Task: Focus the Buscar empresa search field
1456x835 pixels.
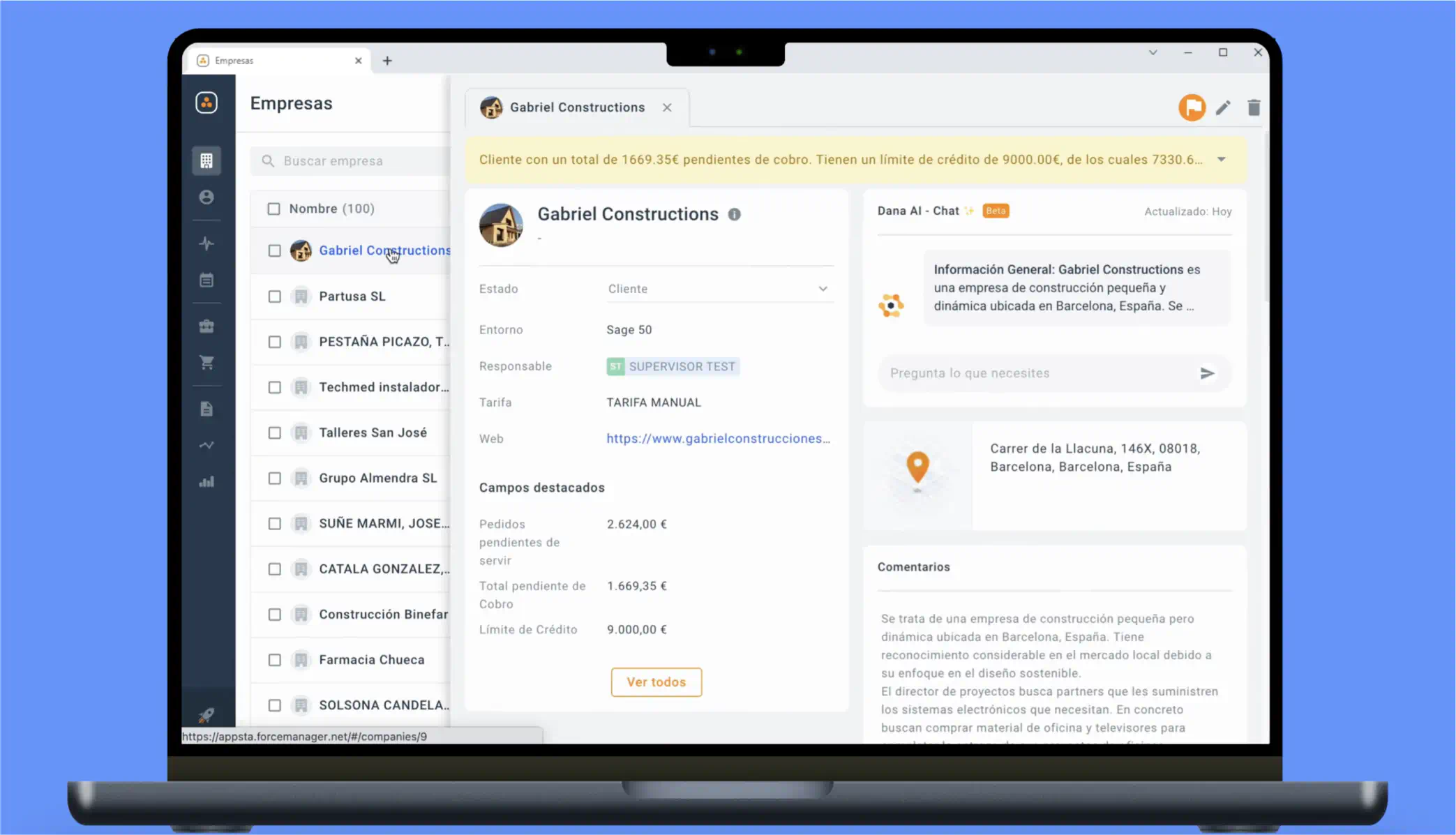Action: point(351,161)
